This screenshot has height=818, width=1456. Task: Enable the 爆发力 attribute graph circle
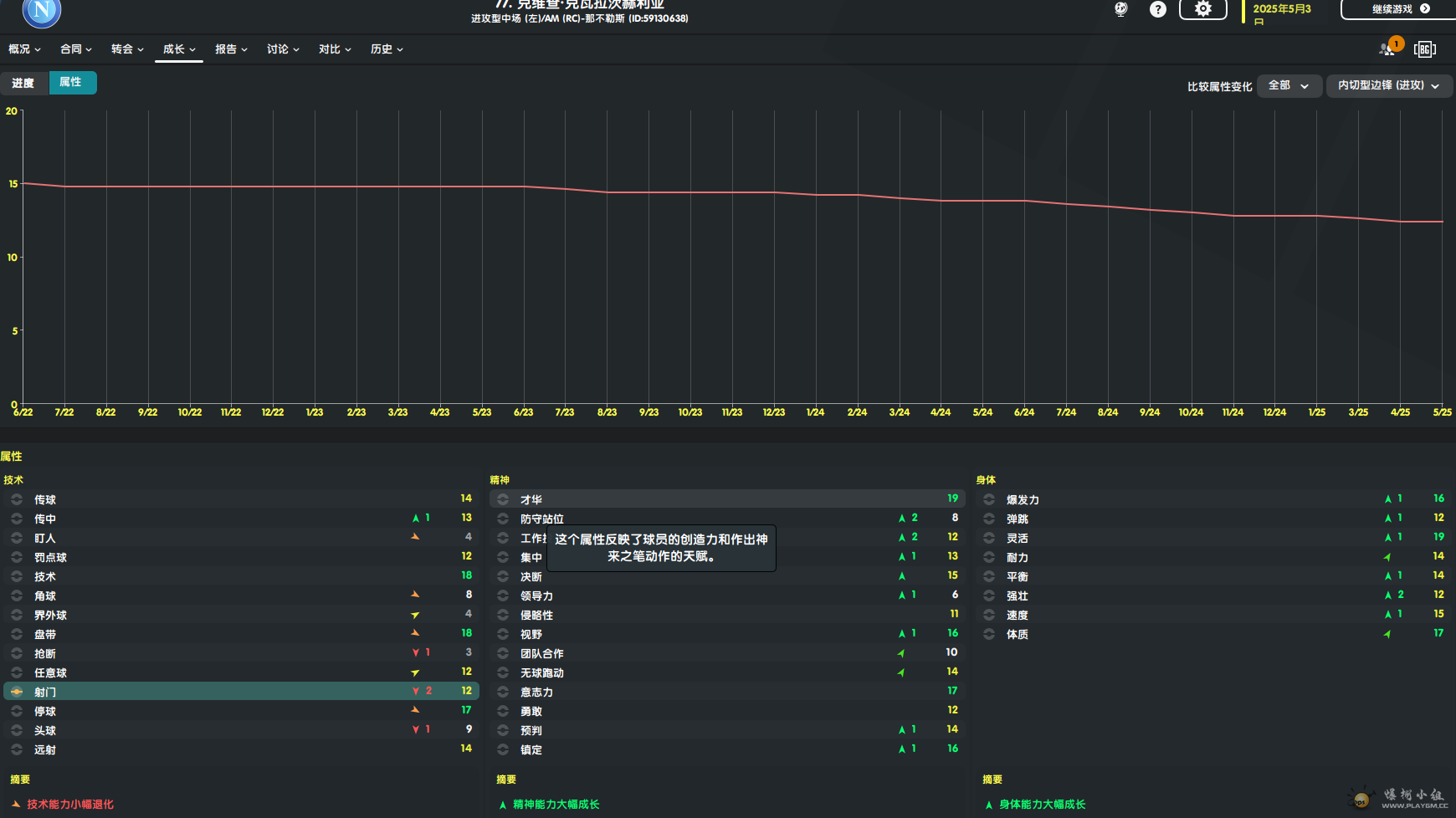coord(989,499)
